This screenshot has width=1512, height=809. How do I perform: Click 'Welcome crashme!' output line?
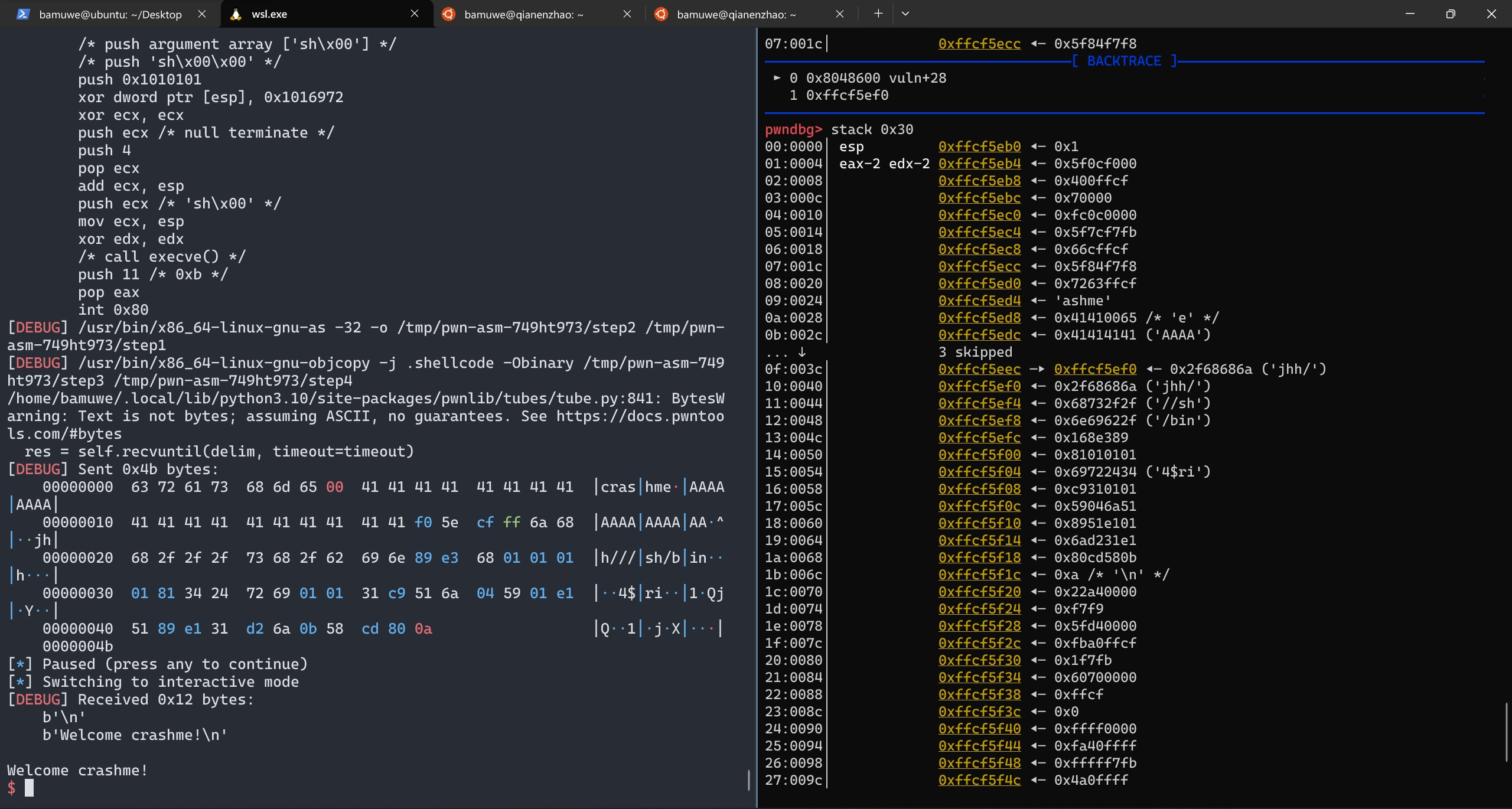coord(77,771)
